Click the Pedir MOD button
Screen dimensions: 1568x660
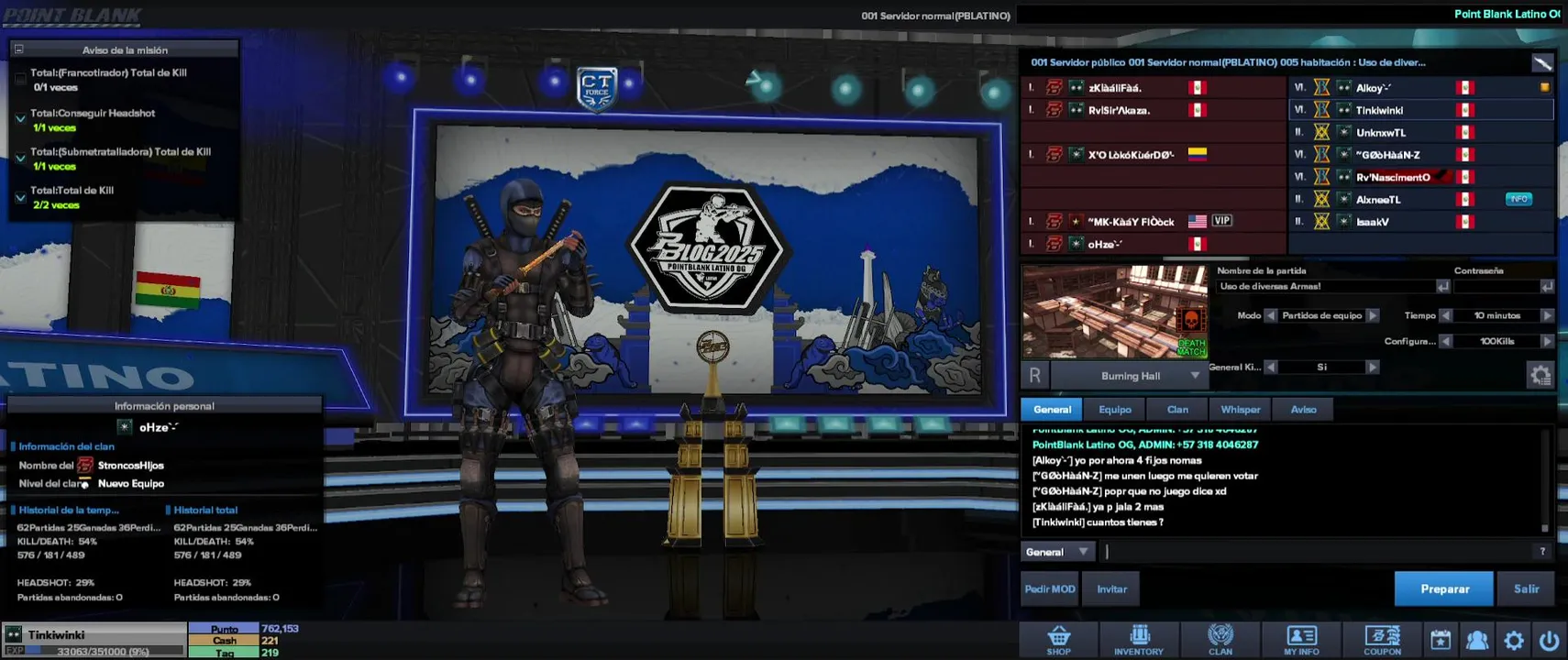pos(1050,588)
